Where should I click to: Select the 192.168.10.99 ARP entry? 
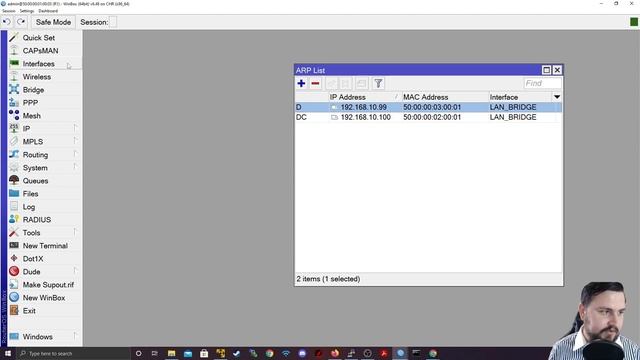pos(428,107)
